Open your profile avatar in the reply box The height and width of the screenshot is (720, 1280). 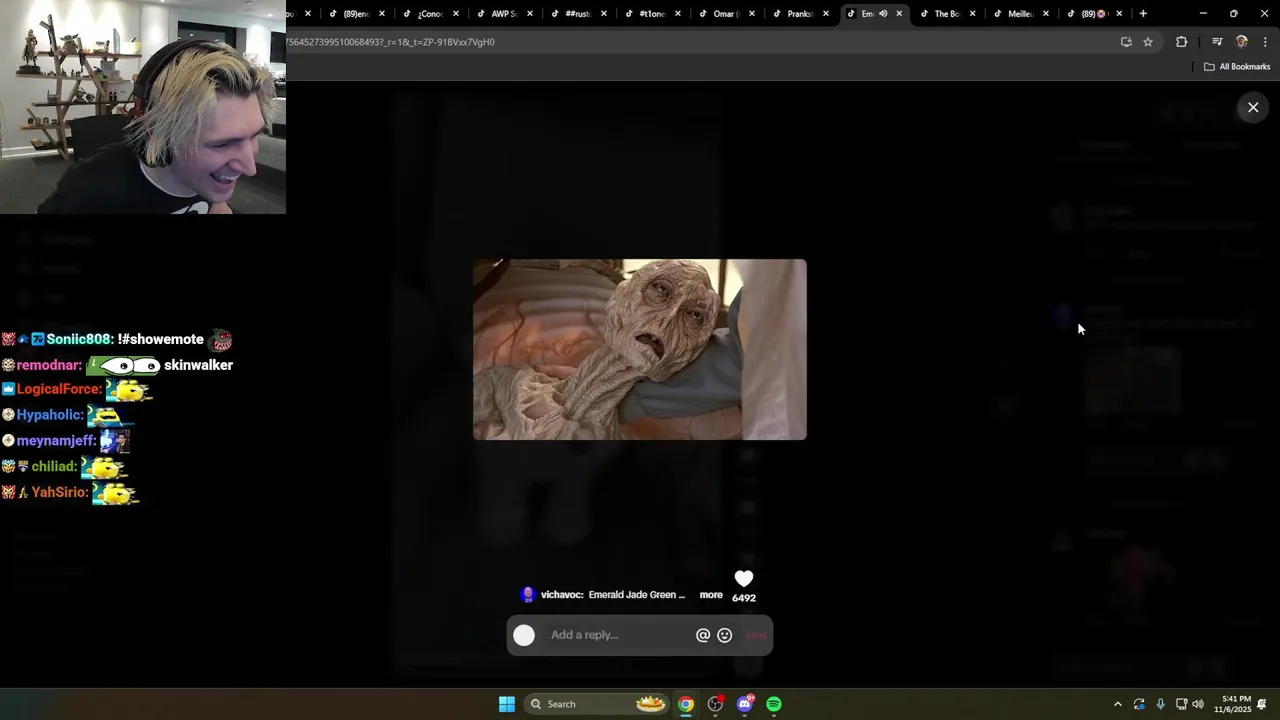click(x=524, y=635)
